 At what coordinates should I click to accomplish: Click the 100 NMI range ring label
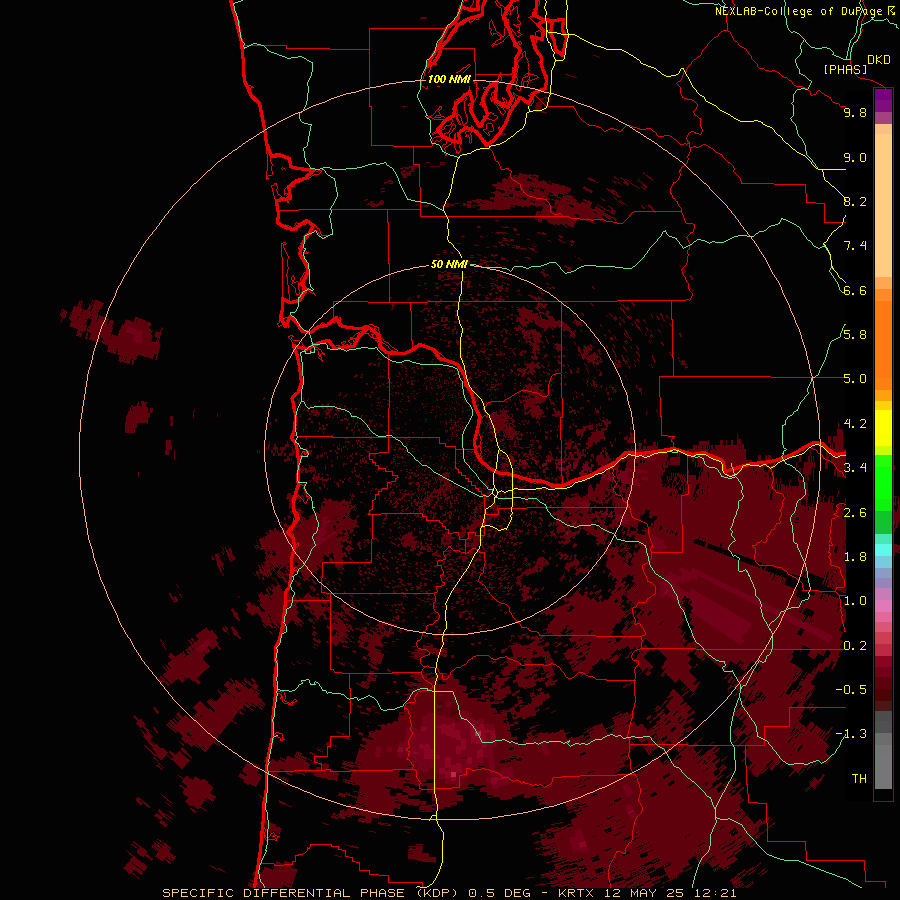449,79
